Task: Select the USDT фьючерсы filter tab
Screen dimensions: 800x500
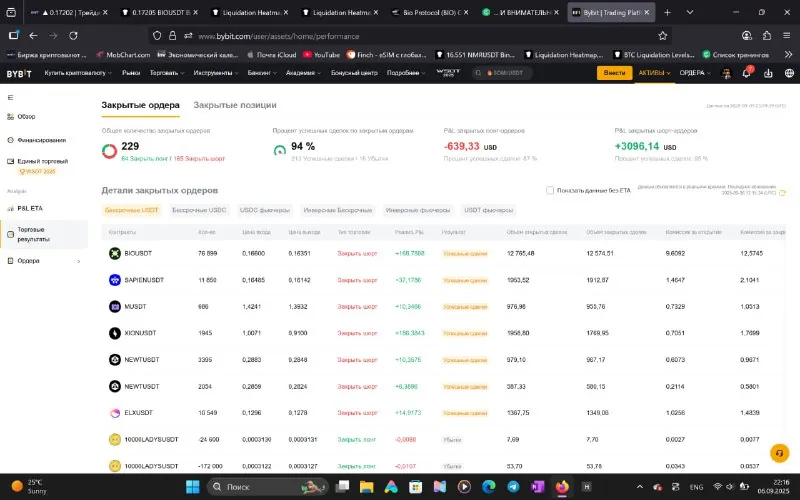Action: (x=488, y=210)
